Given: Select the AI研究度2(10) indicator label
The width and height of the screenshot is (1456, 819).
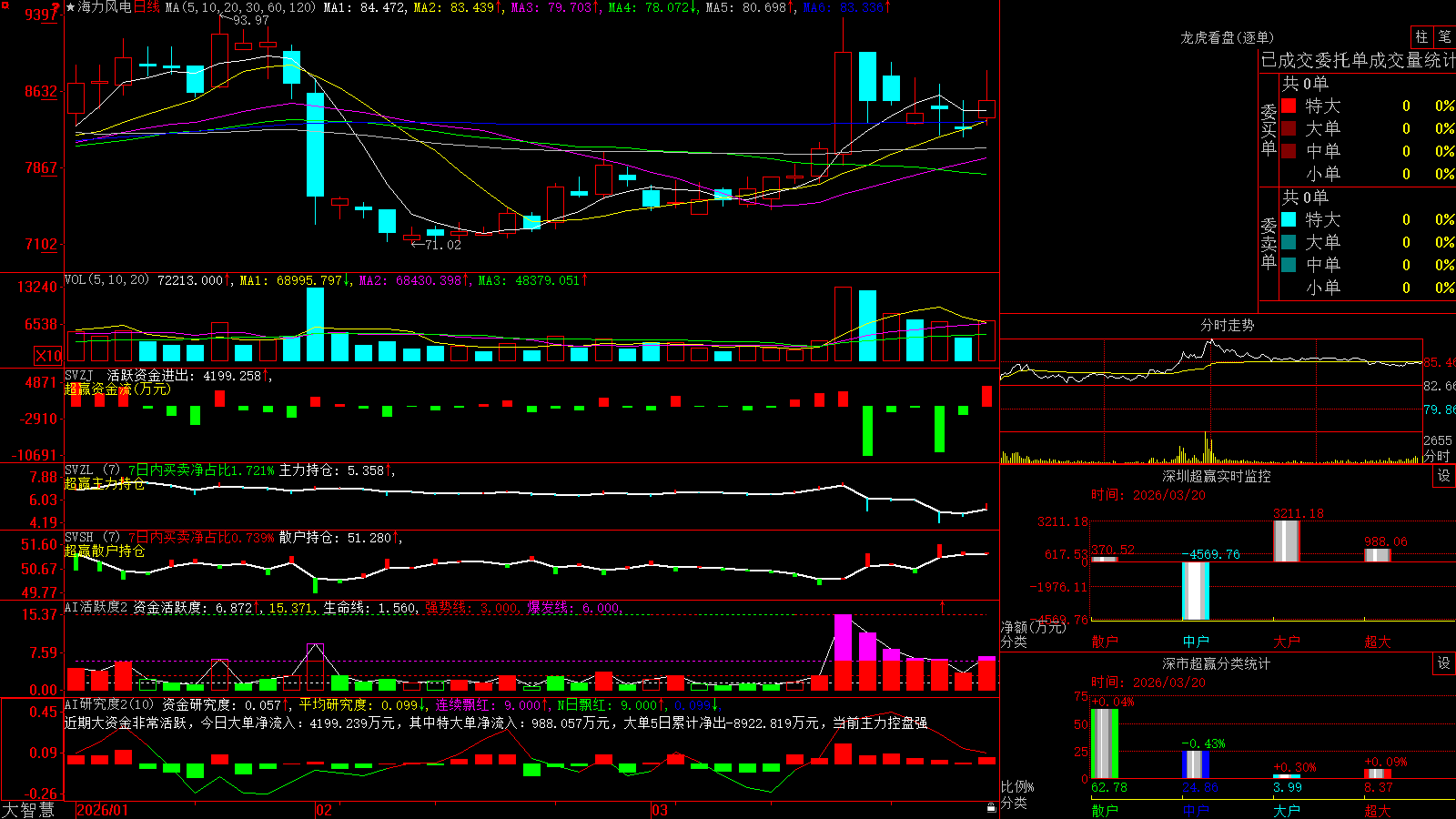Looking at the screenshot, I should 109,704.
